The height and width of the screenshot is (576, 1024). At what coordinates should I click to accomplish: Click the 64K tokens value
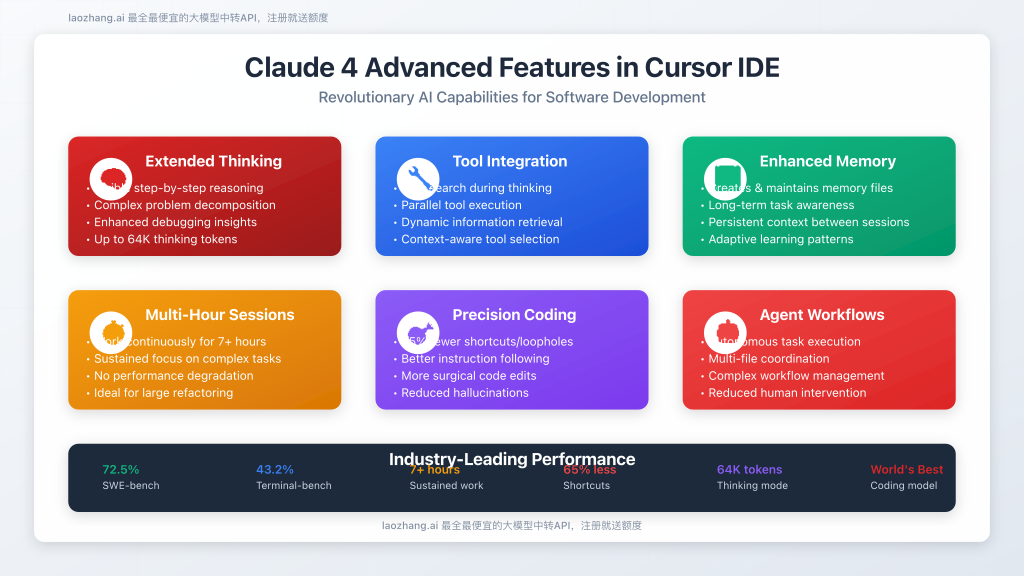750,470
